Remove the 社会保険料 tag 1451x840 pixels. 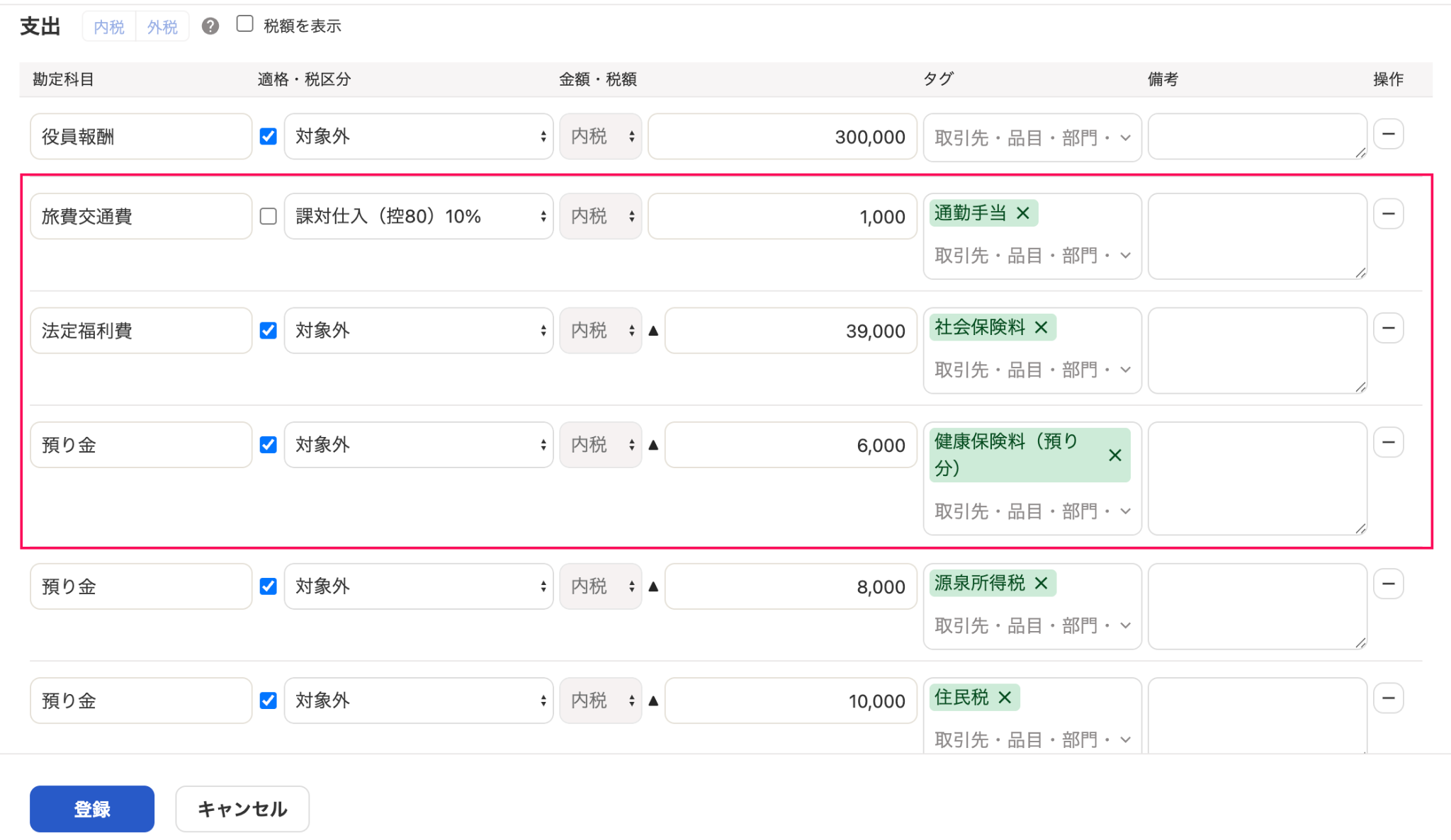coord(1041,327)
